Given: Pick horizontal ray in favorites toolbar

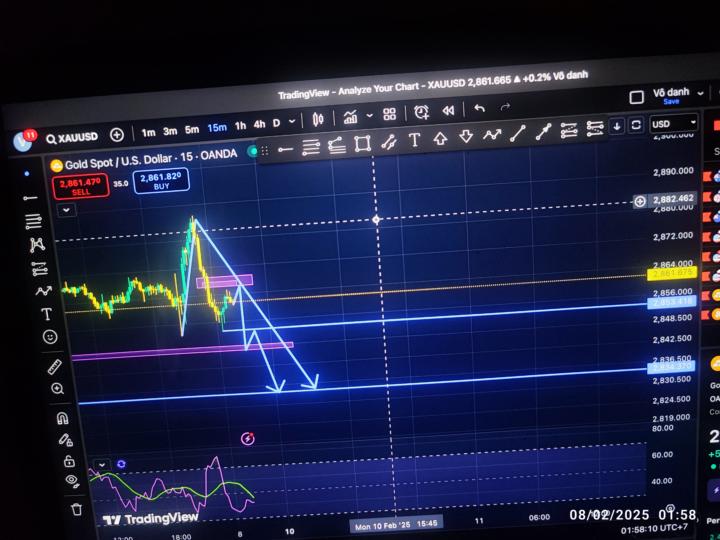Looking at the screenshot, I should pyautogui.click(x=285, y=149).
